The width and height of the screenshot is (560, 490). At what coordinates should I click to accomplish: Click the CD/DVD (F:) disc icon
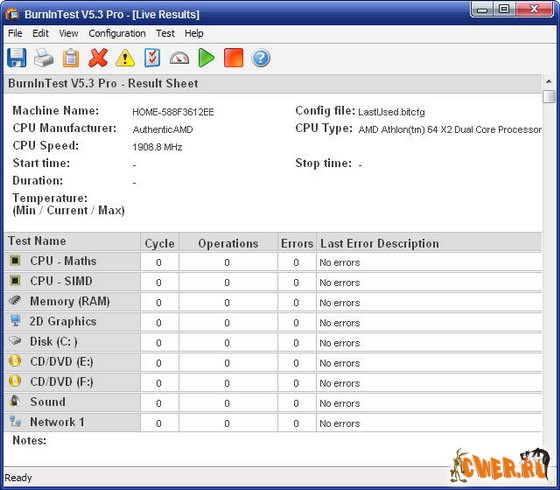coord(15,381)
